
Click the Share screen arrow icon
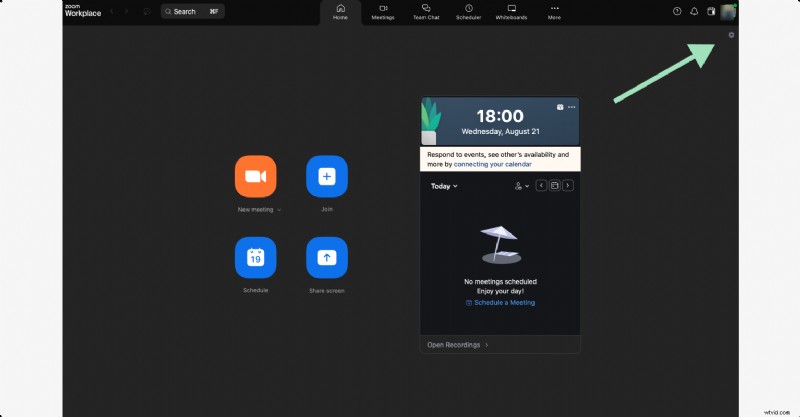327,257
